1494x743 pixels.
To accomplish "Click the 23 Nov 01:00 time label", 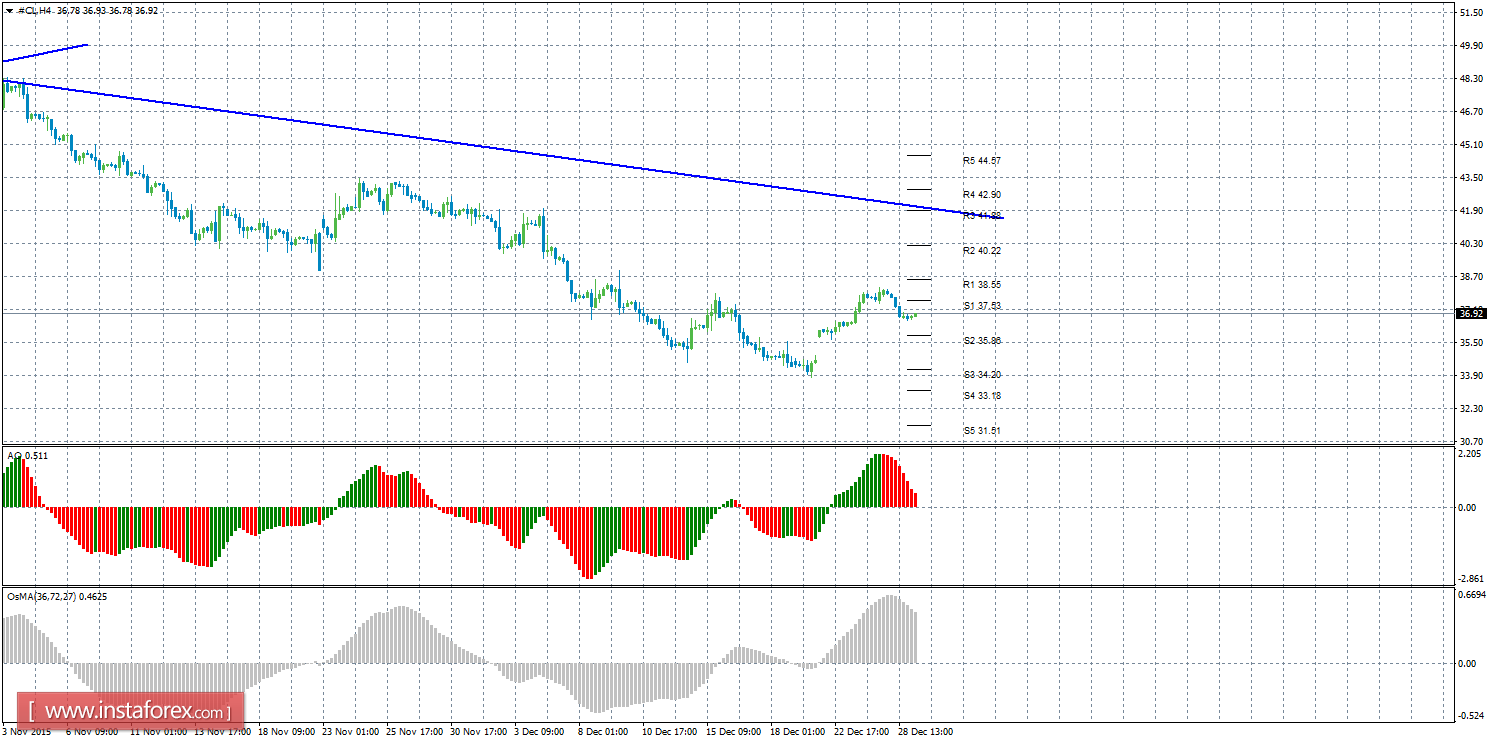I will [350, 732].
